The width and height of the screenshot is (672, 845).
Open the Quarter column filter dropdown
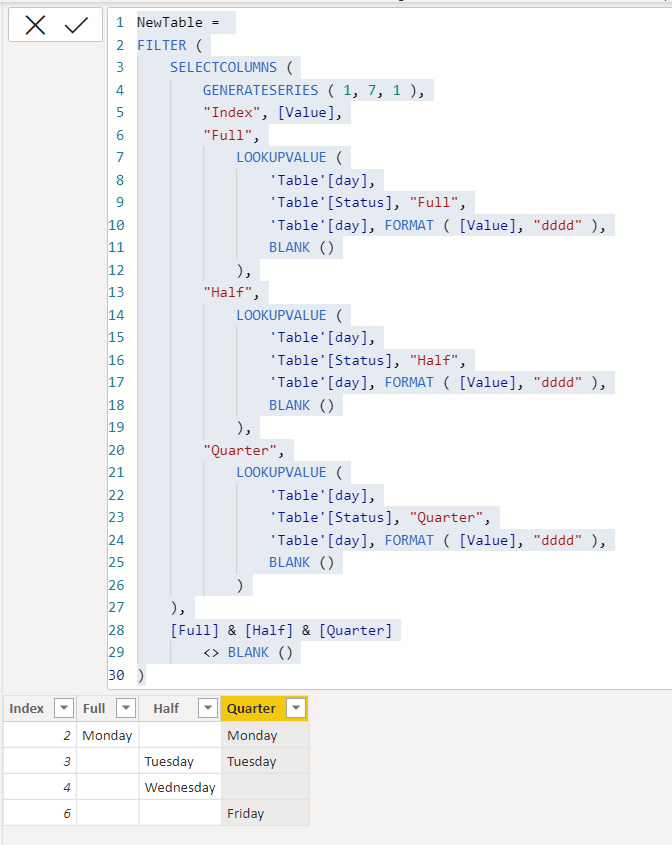(x=296, y=708)
